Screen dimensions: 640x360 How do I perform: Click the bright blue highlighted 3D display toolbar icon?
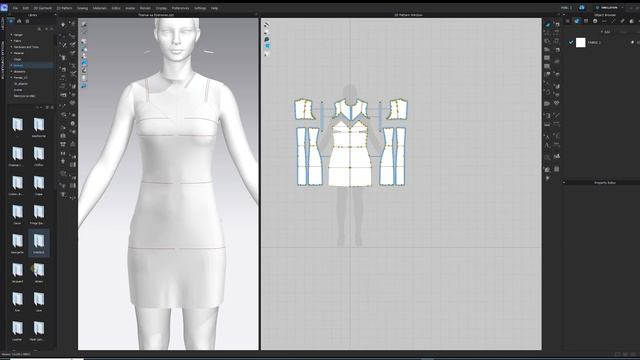click(x=84, y=63)
